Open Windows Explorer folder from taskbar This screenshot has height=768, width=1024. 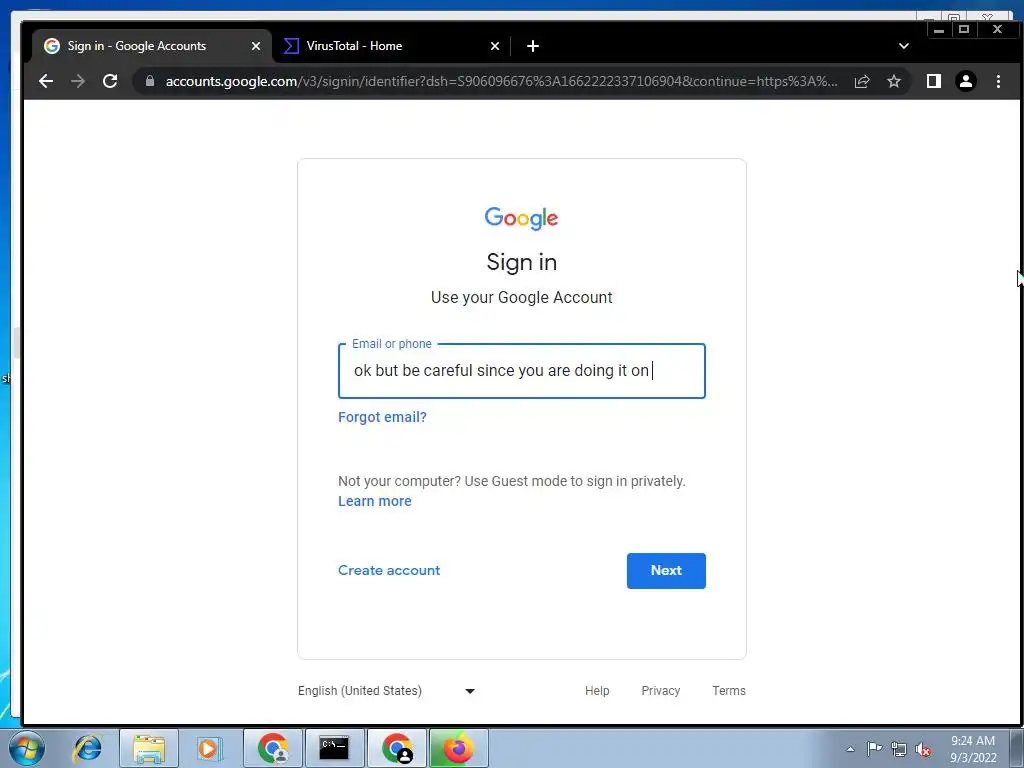pos(149,748)
